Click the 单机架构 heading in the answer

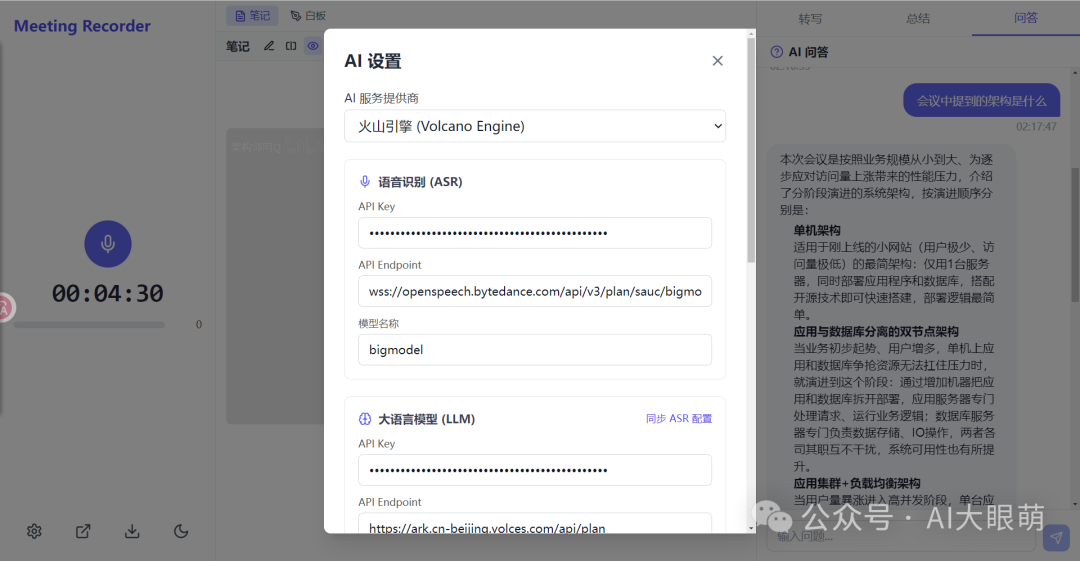[x=817, y=230]
